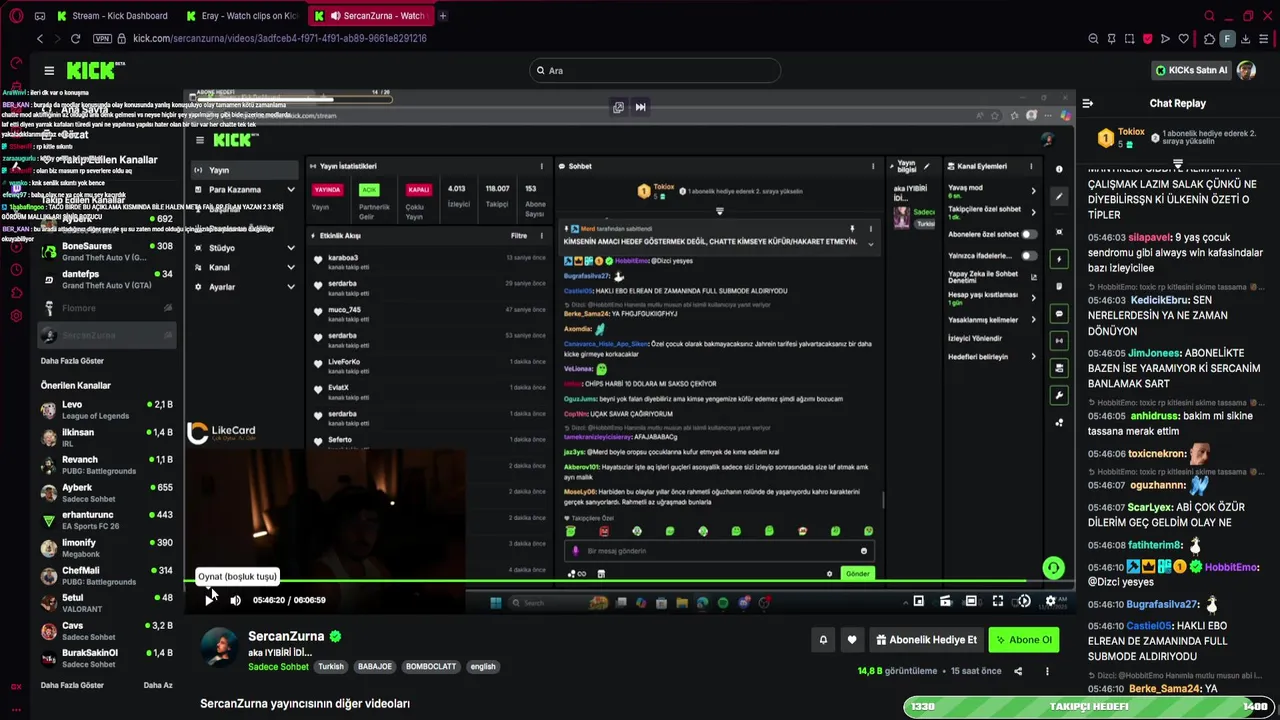Click Daha Az under recommended channels

pyautogui.click(x=158, y=686)
